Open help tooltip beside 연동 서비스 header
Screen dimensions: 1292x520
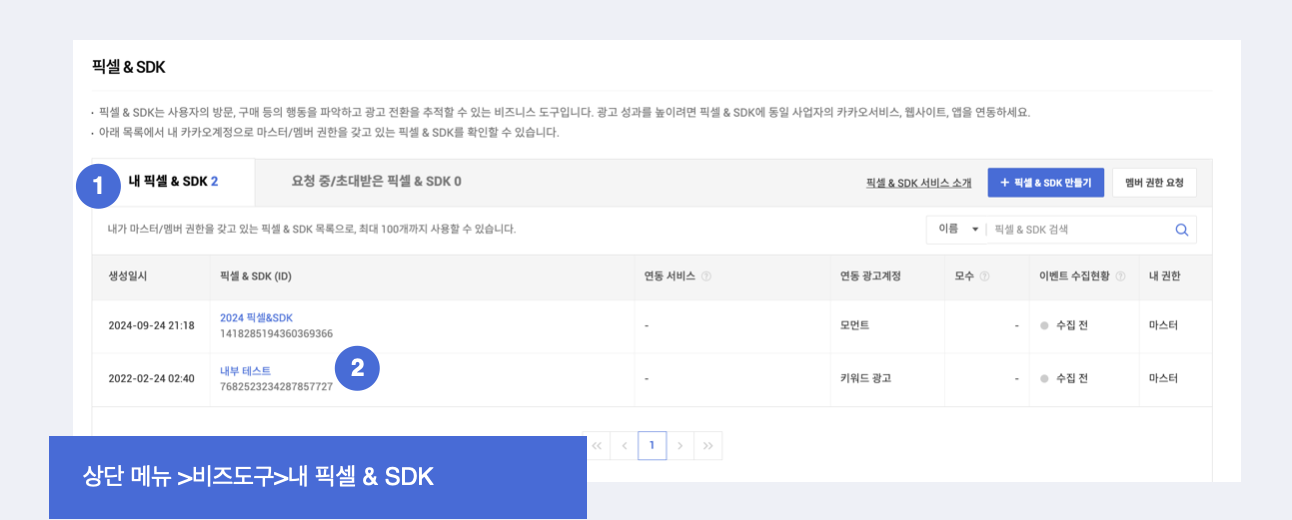click(707, 276)
